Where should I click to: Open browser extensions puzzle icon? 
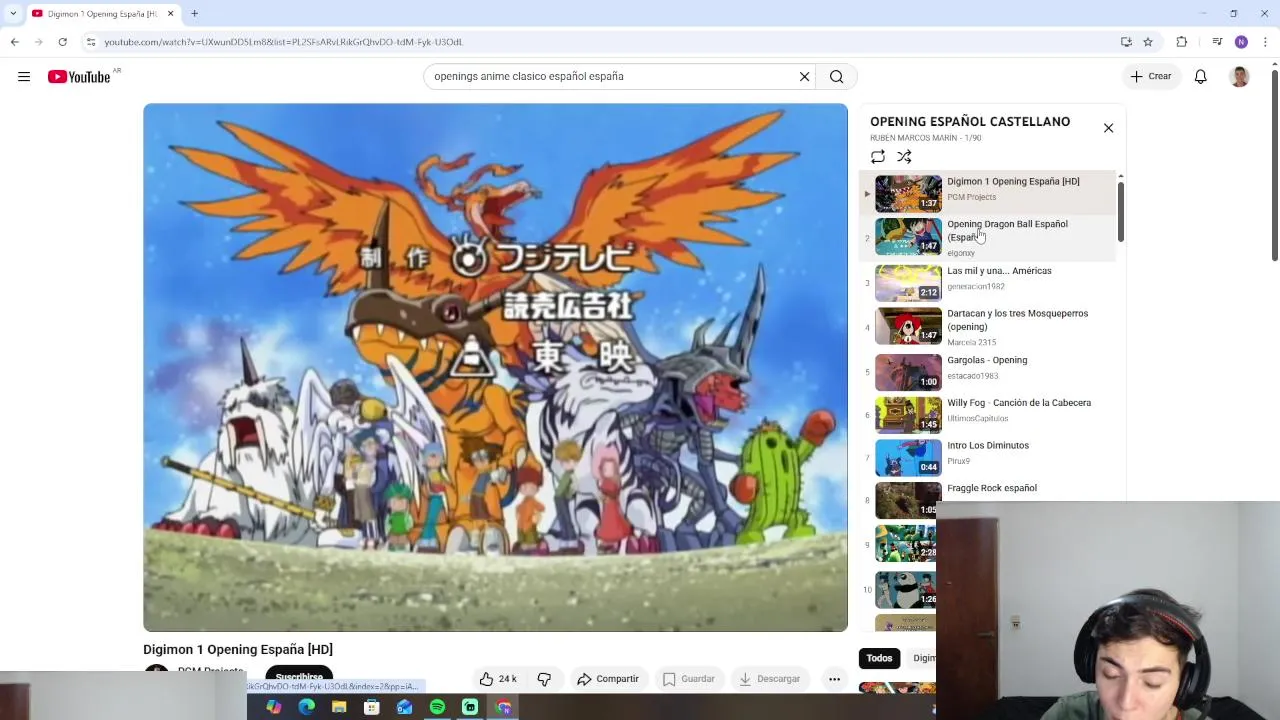click(x=1182, y=42)
